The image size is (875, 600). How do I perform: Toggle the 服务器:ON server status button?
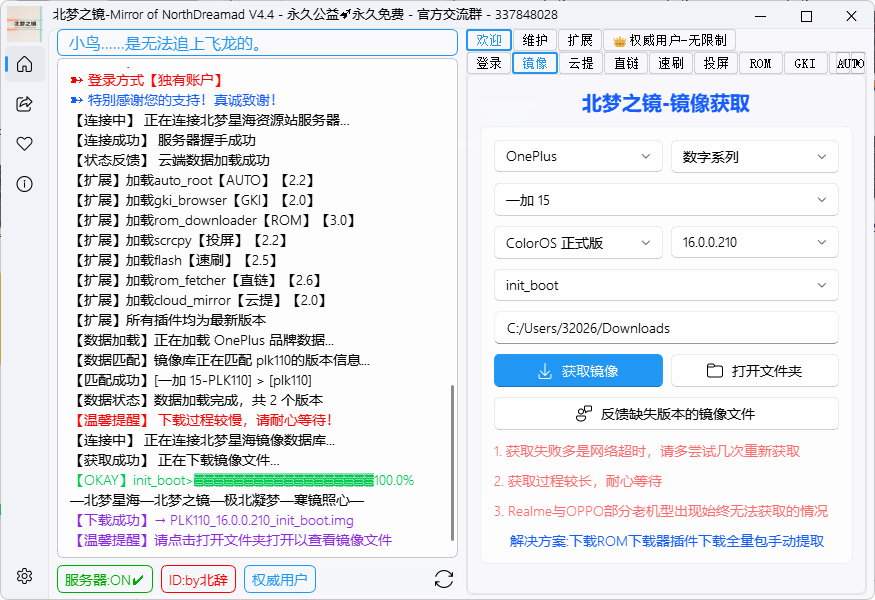coord(104,577)
